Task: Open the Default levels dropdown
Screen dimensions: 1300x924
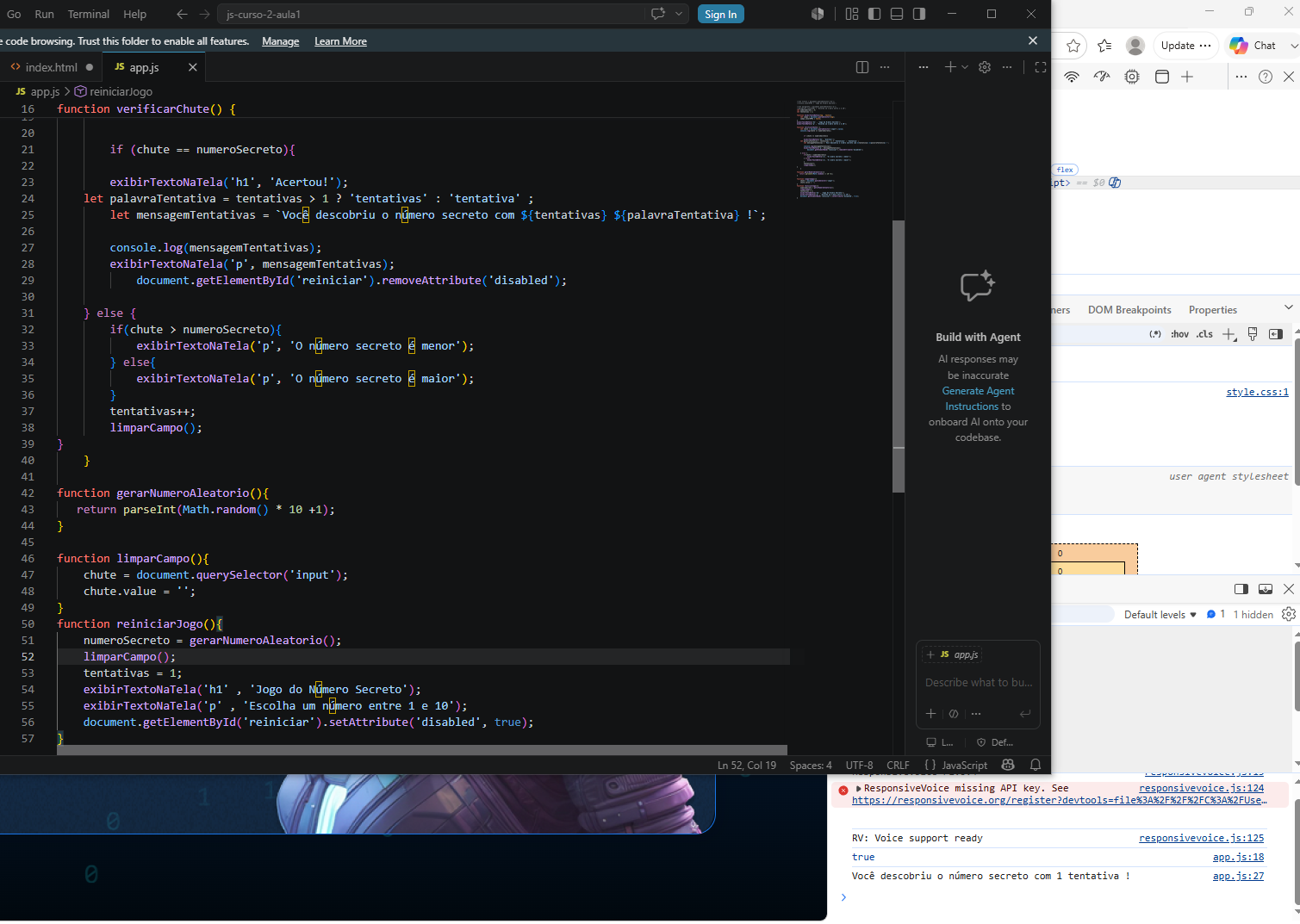Action: point(1160,614)
